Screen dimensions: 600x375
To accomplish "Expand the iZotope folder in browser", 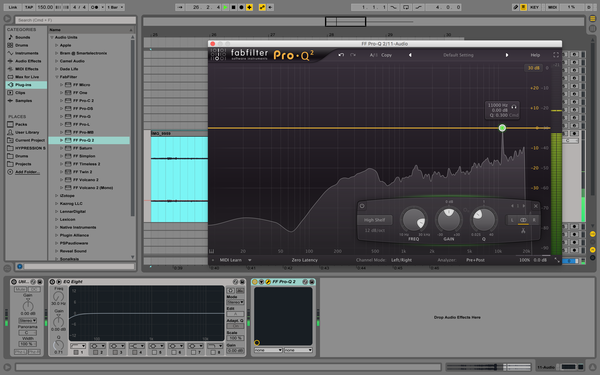I will pyautogui.click(x=57, y=196).
